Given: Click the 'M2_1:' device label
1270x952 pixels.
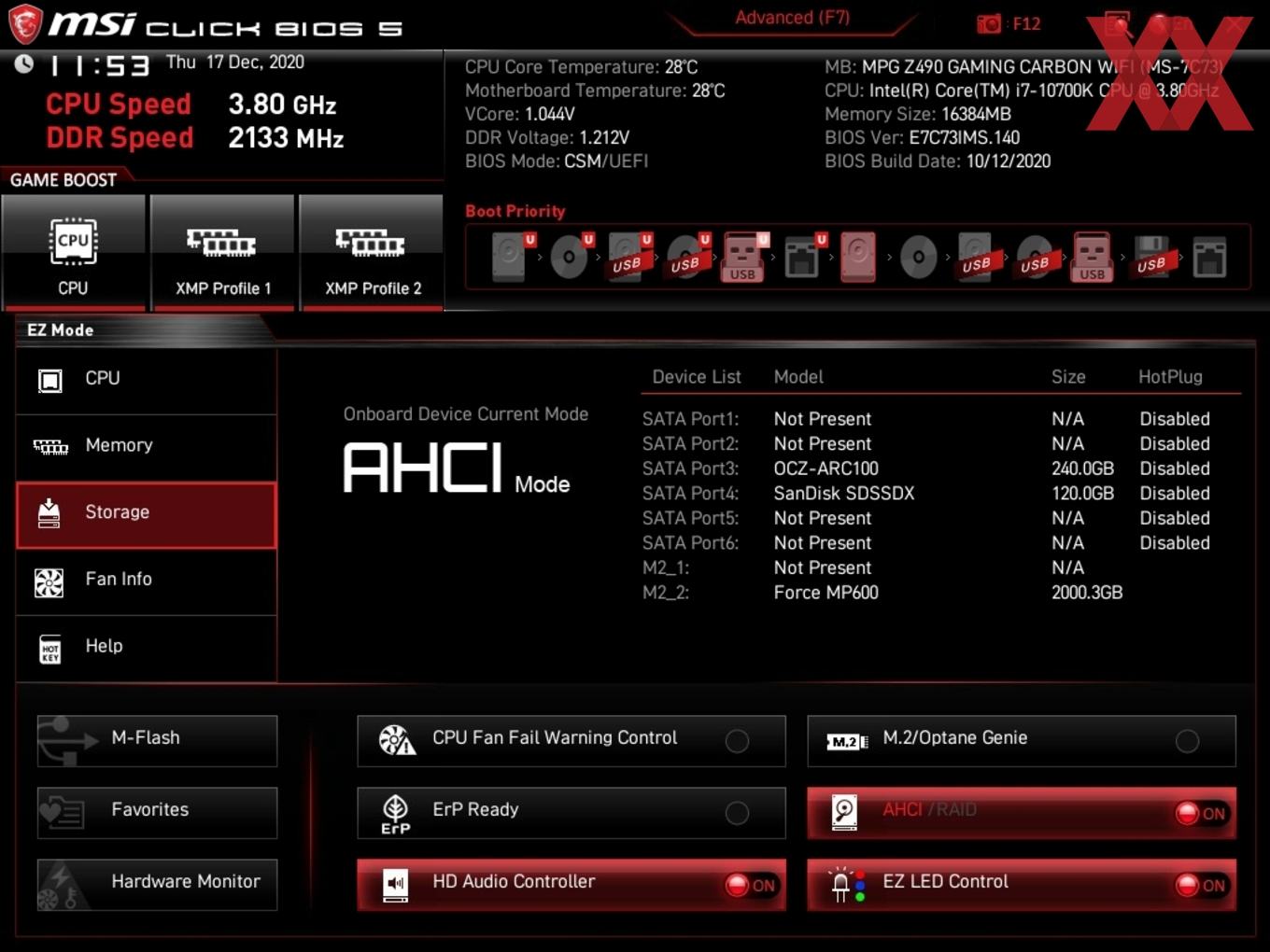Looking at the screenshot, I should pos(666,567).
